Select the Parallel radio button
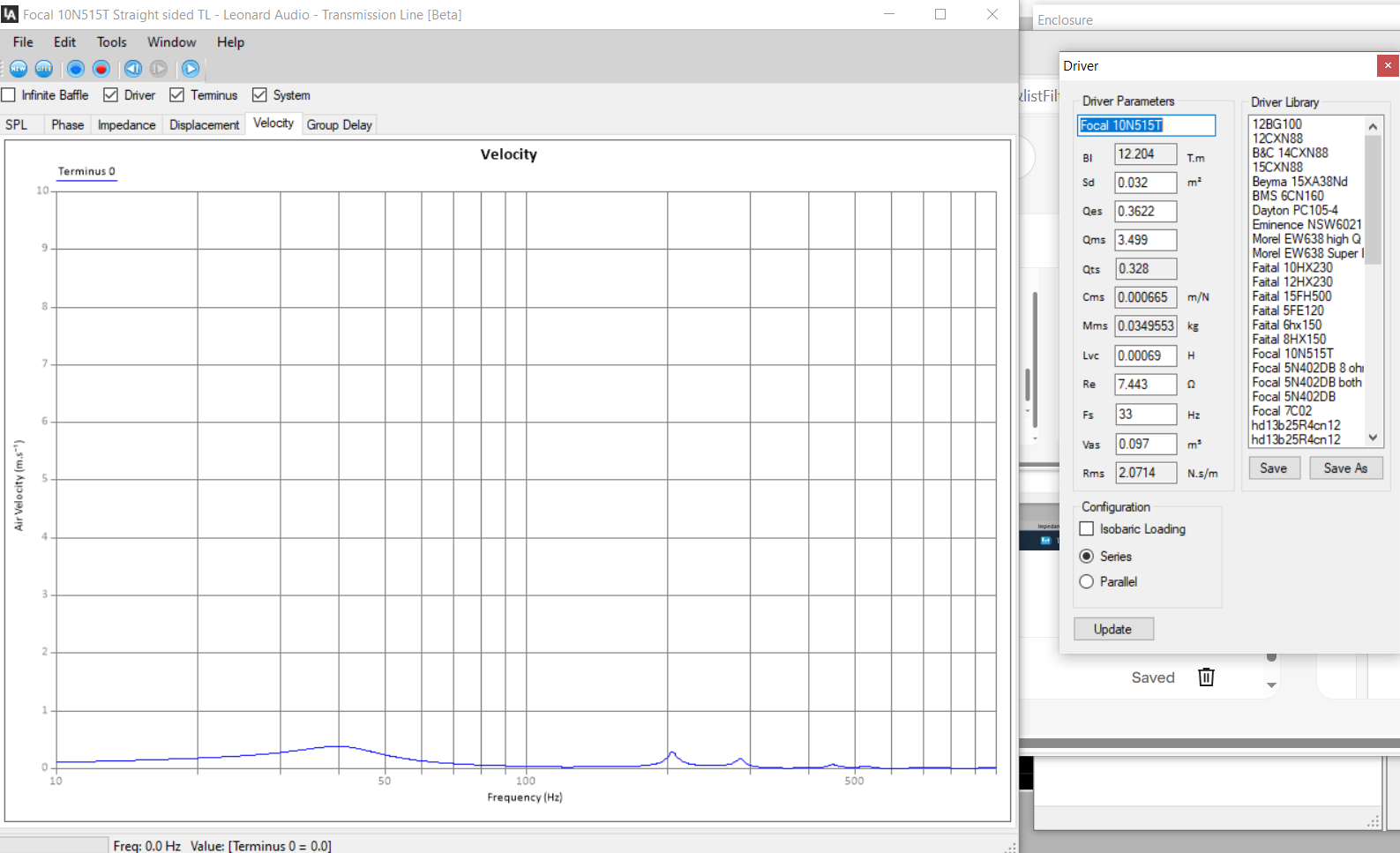Viewport: 1400px width, 853px height. (1087, 581)
